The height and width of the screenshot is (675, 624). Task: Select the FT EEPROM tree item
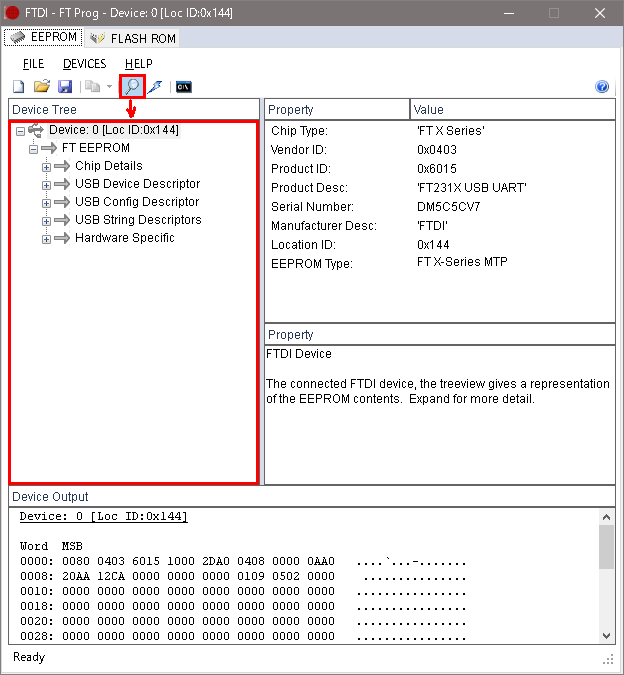96,148
